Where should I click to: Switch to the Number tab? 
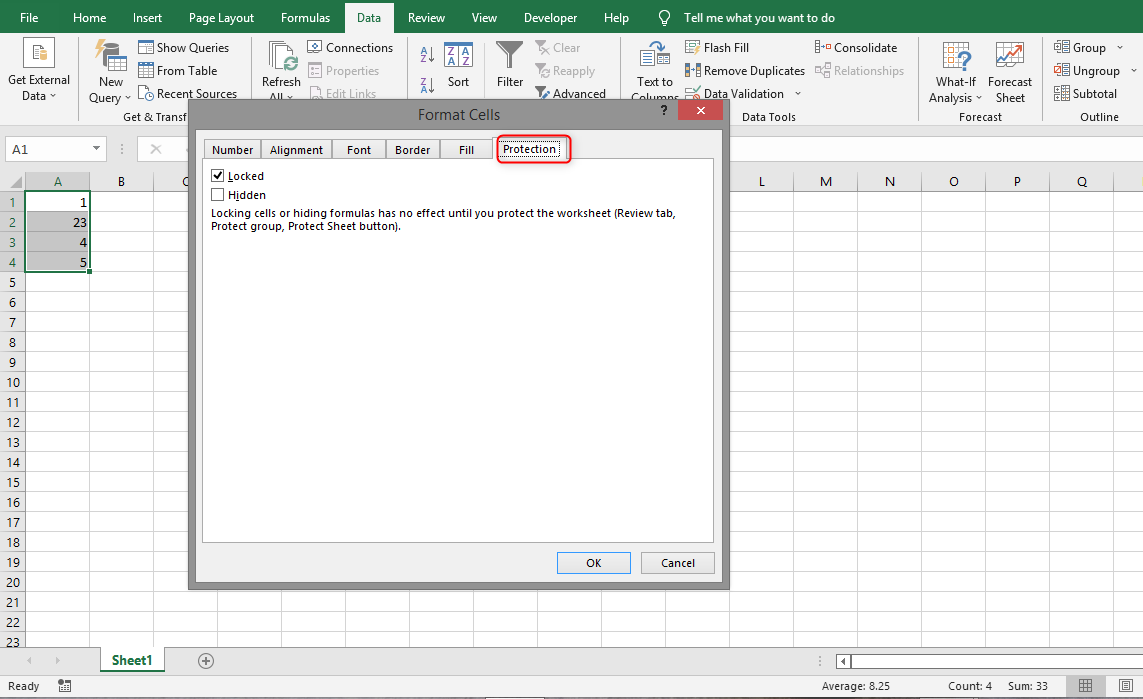[232, 148]
